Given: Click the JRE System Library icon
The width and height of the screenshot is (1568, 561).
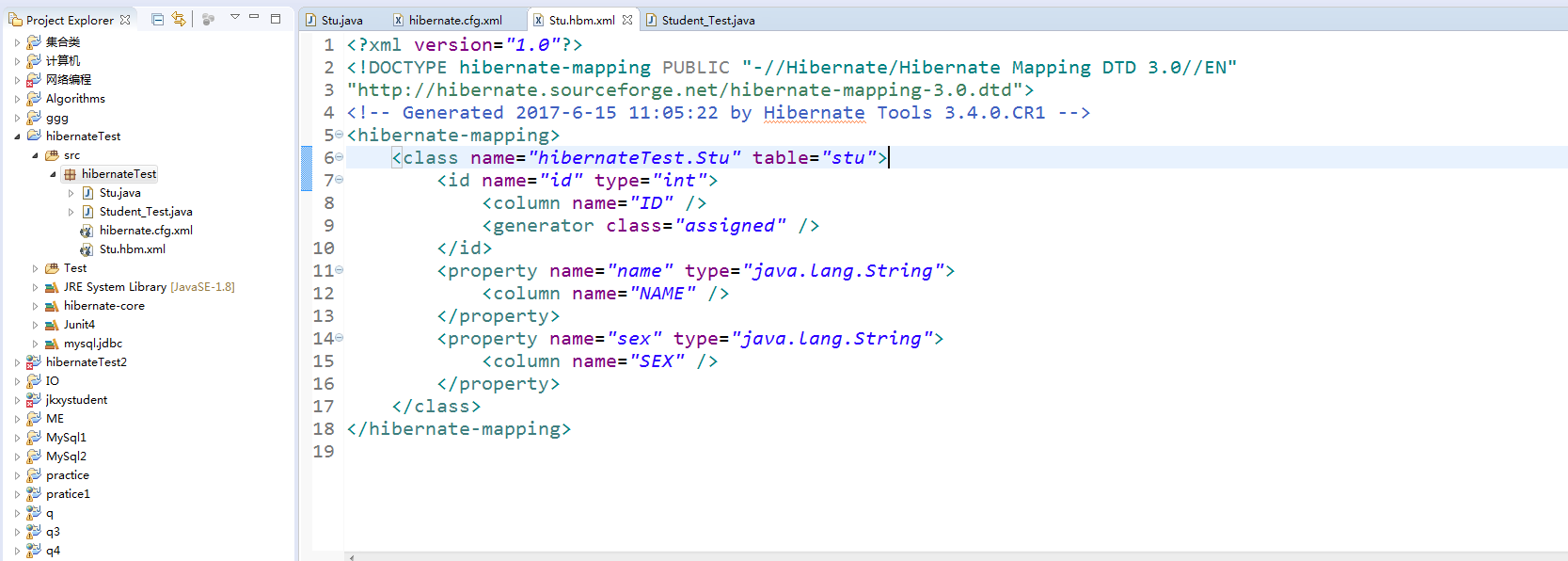Looking at the screenshot, I should [52, 287].
